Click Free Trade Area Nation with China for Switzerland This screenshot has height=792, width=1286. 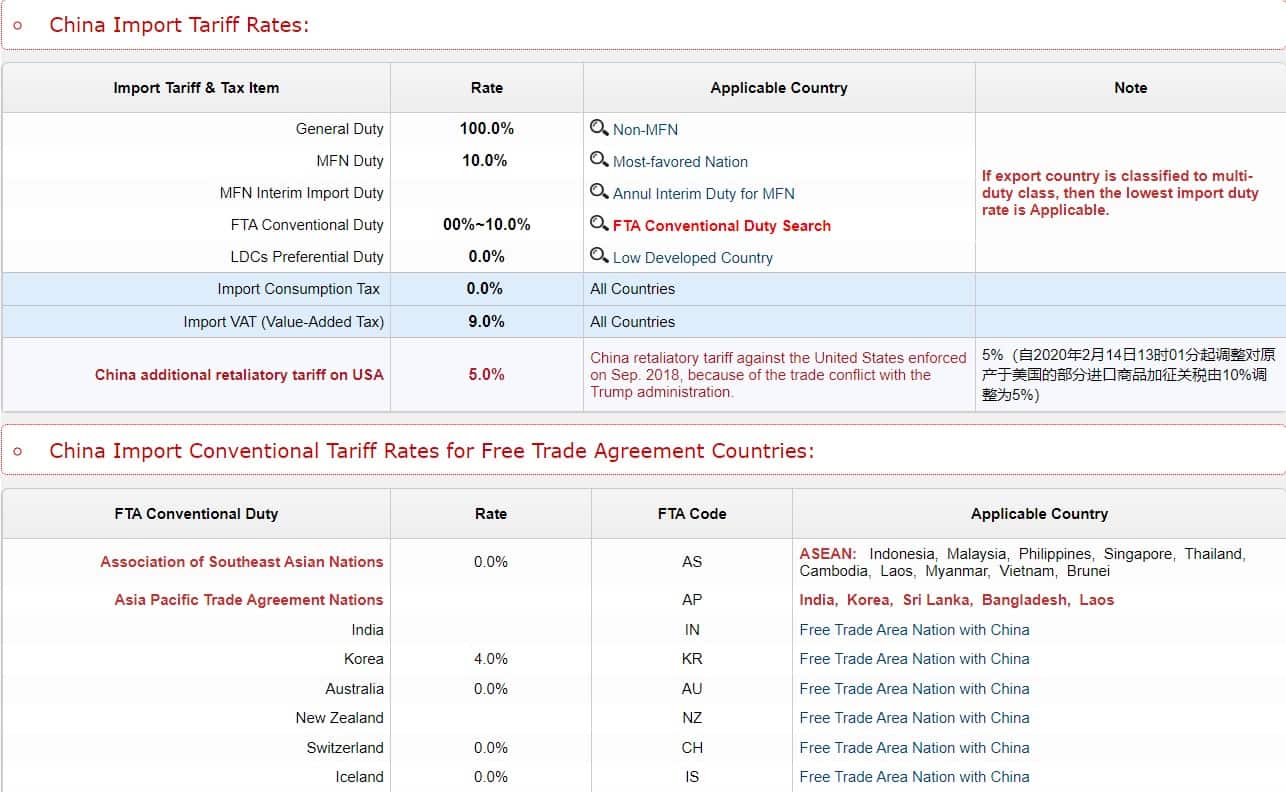(915, 747)
